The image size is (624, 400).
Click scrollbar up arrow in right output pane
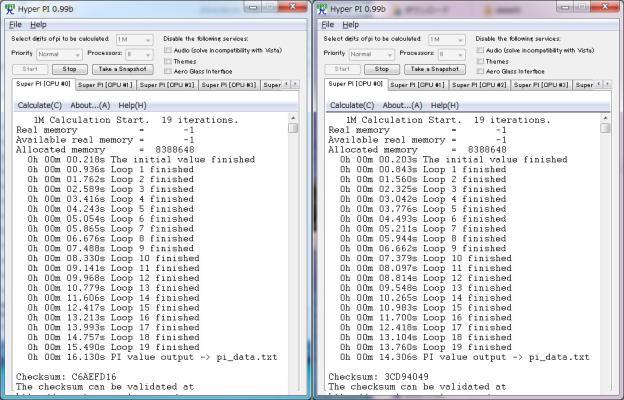pos(606,118)
